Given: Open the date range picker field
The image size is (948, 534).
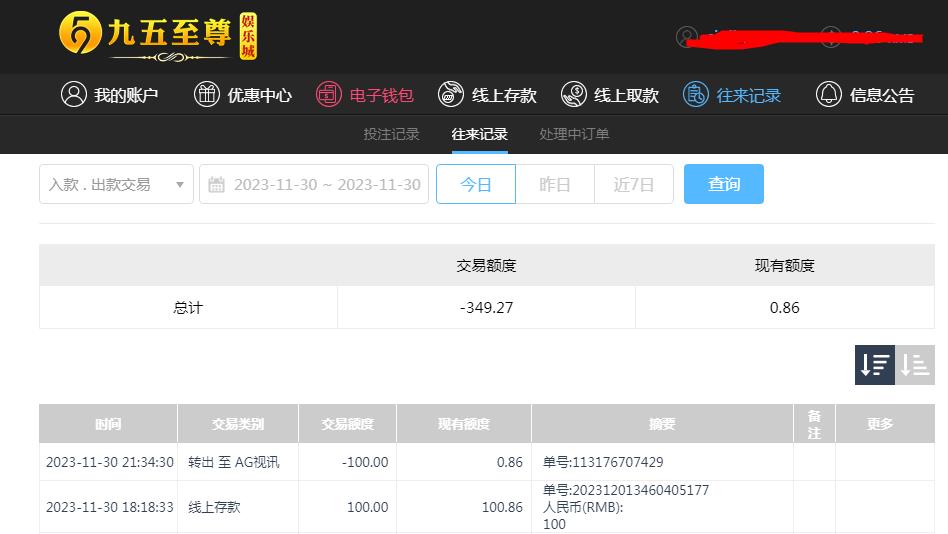Looking at the screenshot, I should [314, 184].
